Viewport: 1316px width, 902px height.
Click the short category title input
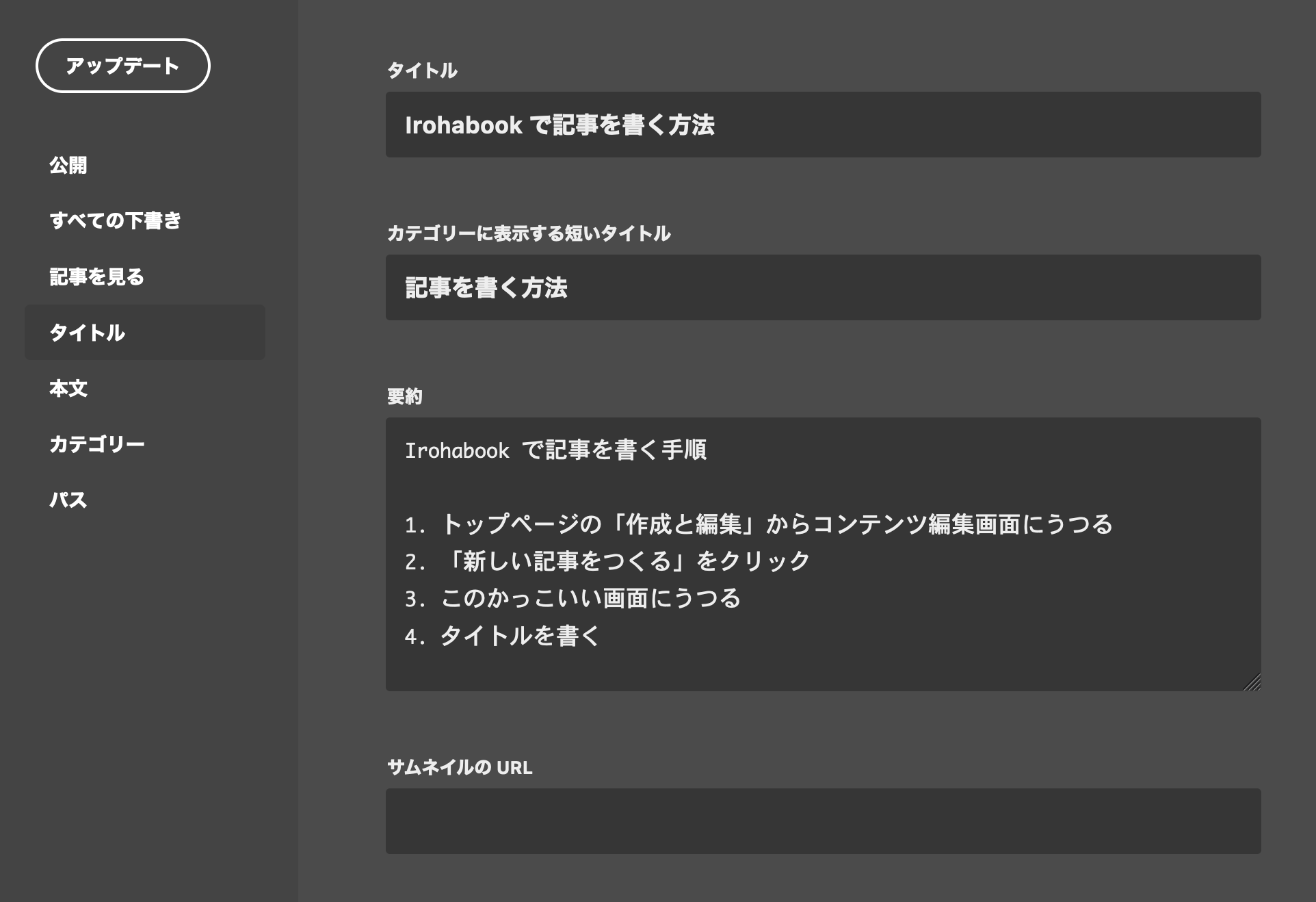click(x=822, y=287)
